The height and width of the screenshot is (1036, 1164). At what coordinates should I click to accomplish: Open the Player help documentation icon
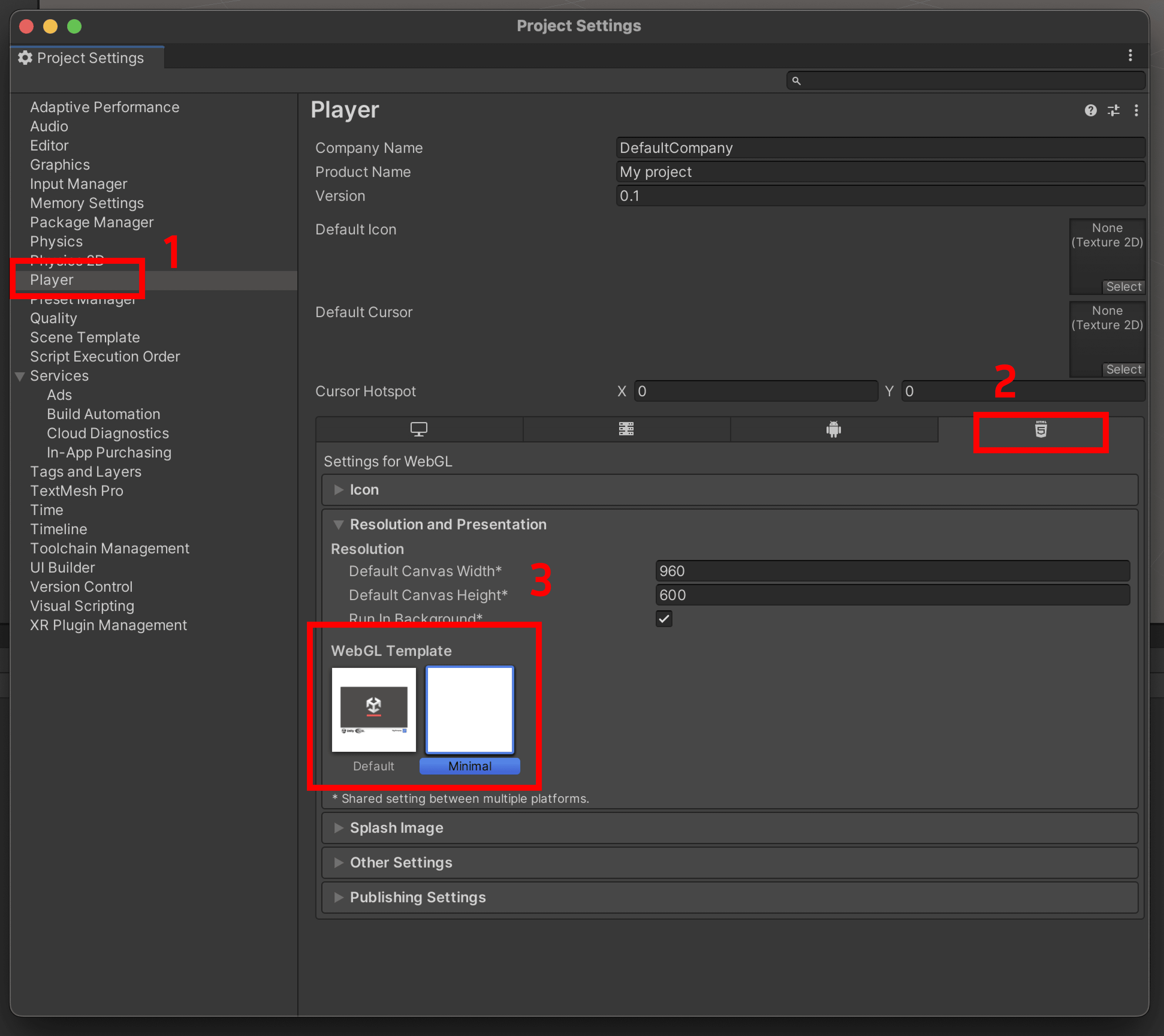click(1090, 110)
